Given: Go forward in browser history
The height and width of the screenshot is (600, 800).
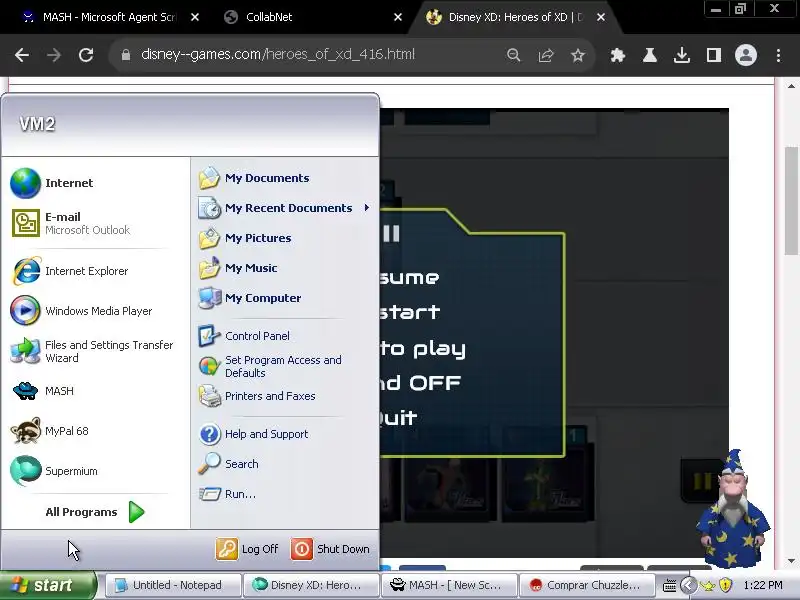Looking at the screenshot, I should coord(54,55).
